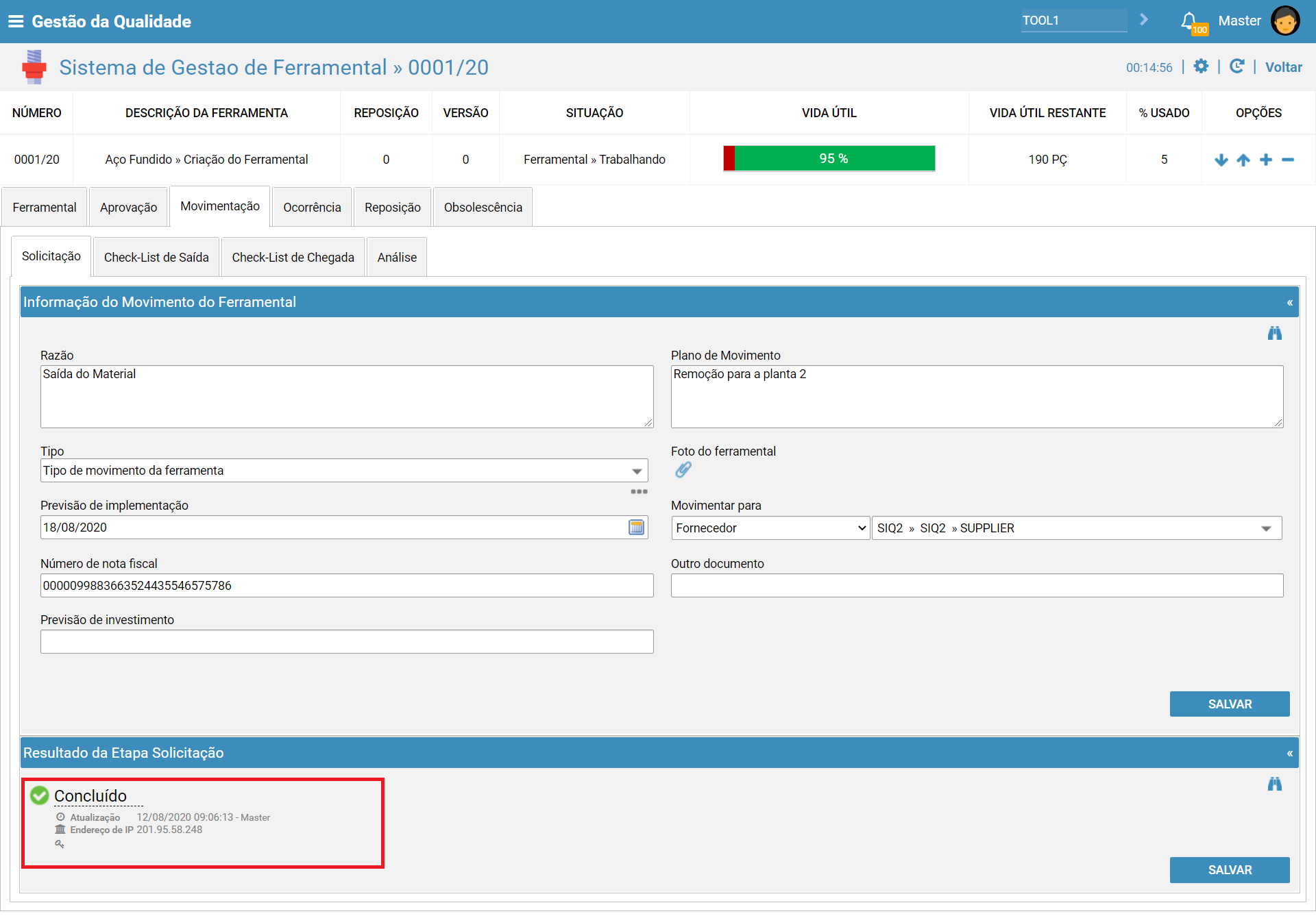Open the Tipo de movimento dropdown
The image size is (1316, 916).
tap(344, 471)
